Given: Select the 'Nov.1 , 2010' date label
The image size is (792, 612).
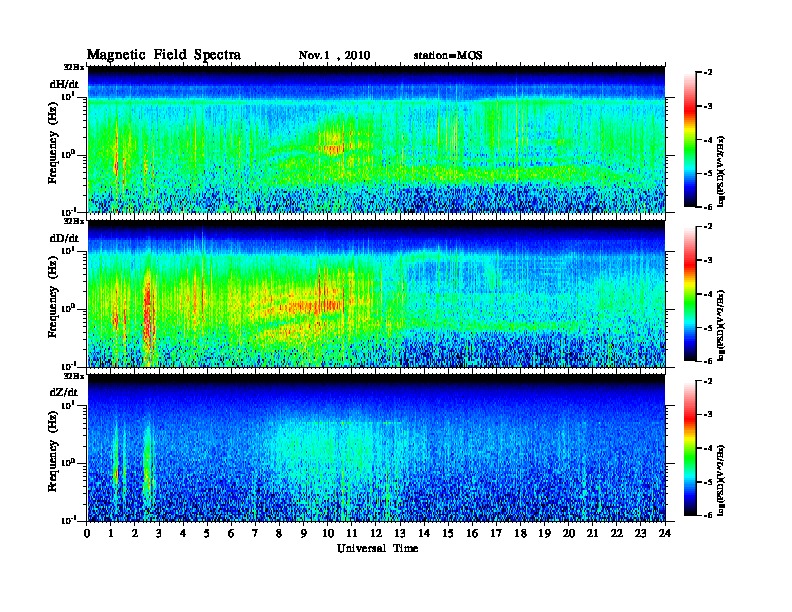Looking at the screenshot, I should tap(334, 56).
